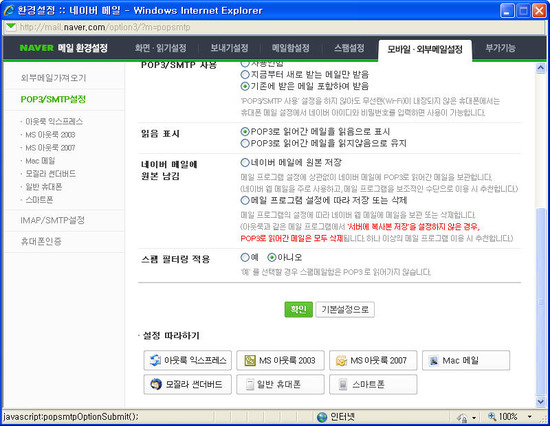Open the zoom level 100% dropdown arrow
This screenshot has height=426, width=550.
tap(530, 417)
